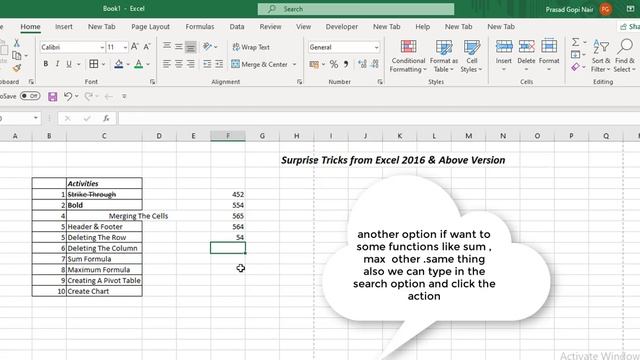
Task: Click cell containing 452
Action: click(x=228, y=194)
